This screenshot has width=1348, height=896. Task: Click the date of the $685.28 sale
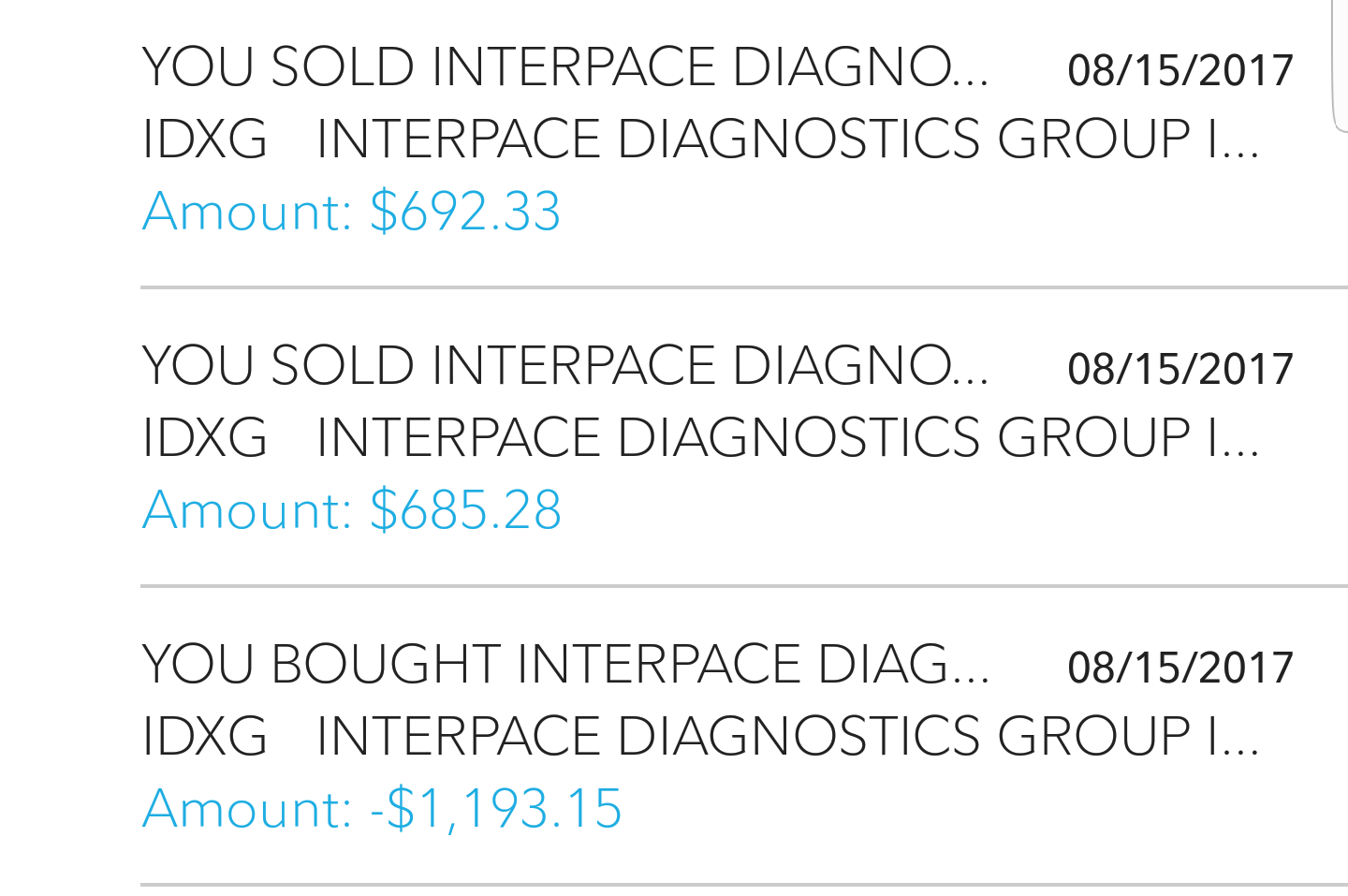[1179, 369]
